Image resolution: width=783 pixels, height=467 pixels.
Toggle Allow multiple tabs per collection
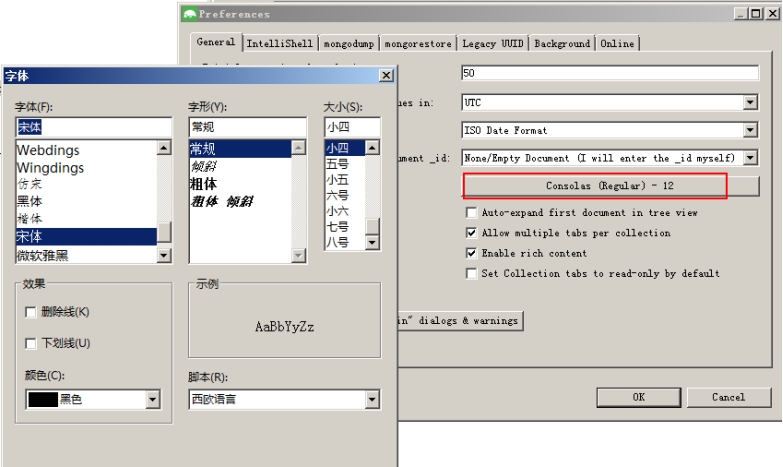[471, 233]
